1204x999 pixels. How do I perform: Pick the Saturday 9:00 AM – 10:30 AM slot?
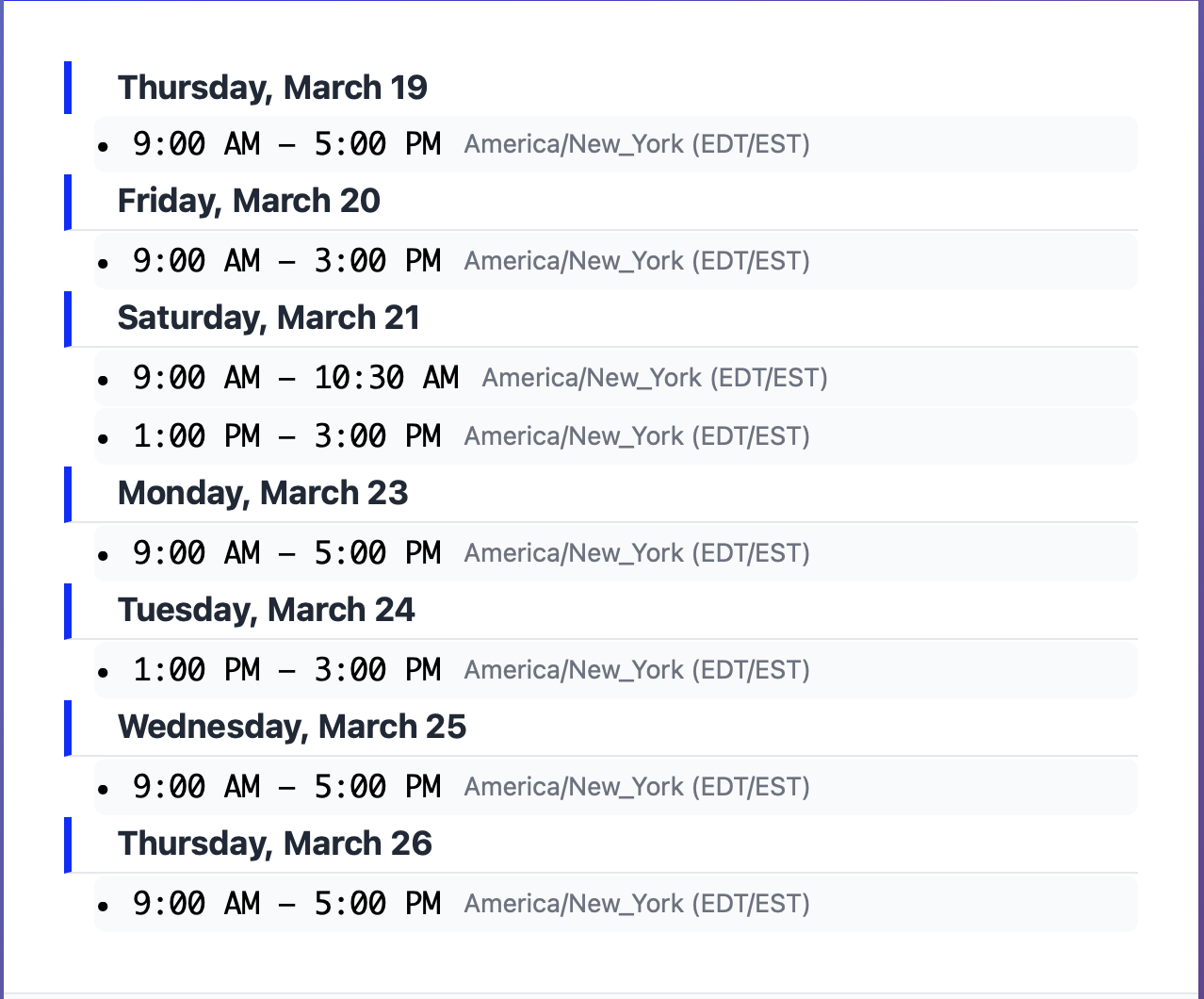(x=295, y=378)
